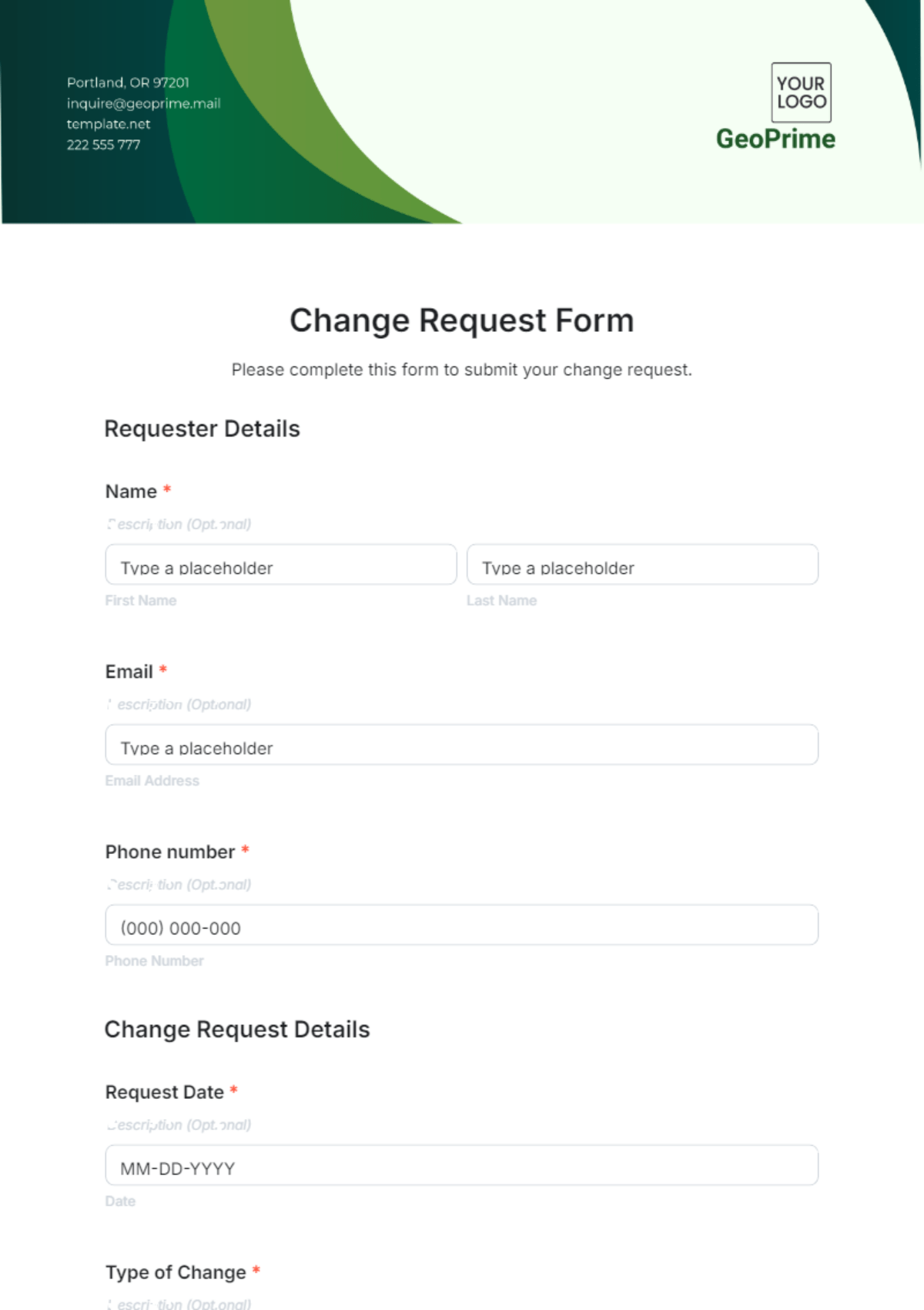Open the inquire@geoprime.mail email link
The width and height of the screenshot is (924, 1310).
[143, 103]
